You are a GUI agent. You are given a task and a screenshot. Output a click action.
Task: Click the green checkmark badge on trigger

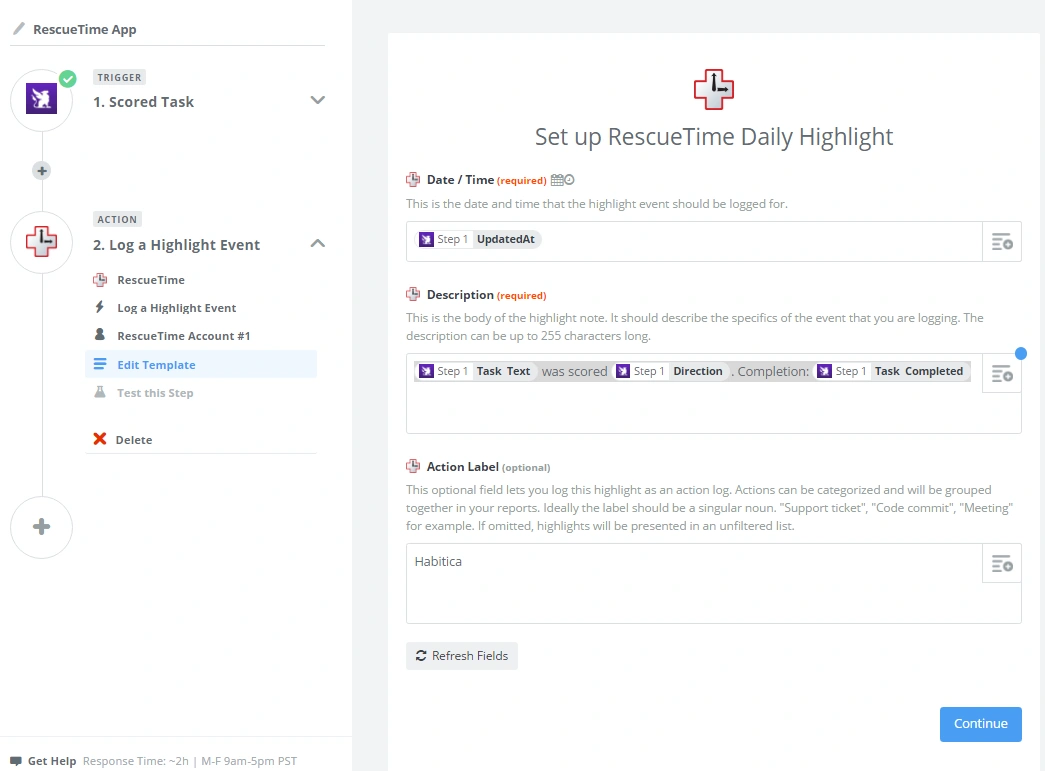click(x=67, y=79)
